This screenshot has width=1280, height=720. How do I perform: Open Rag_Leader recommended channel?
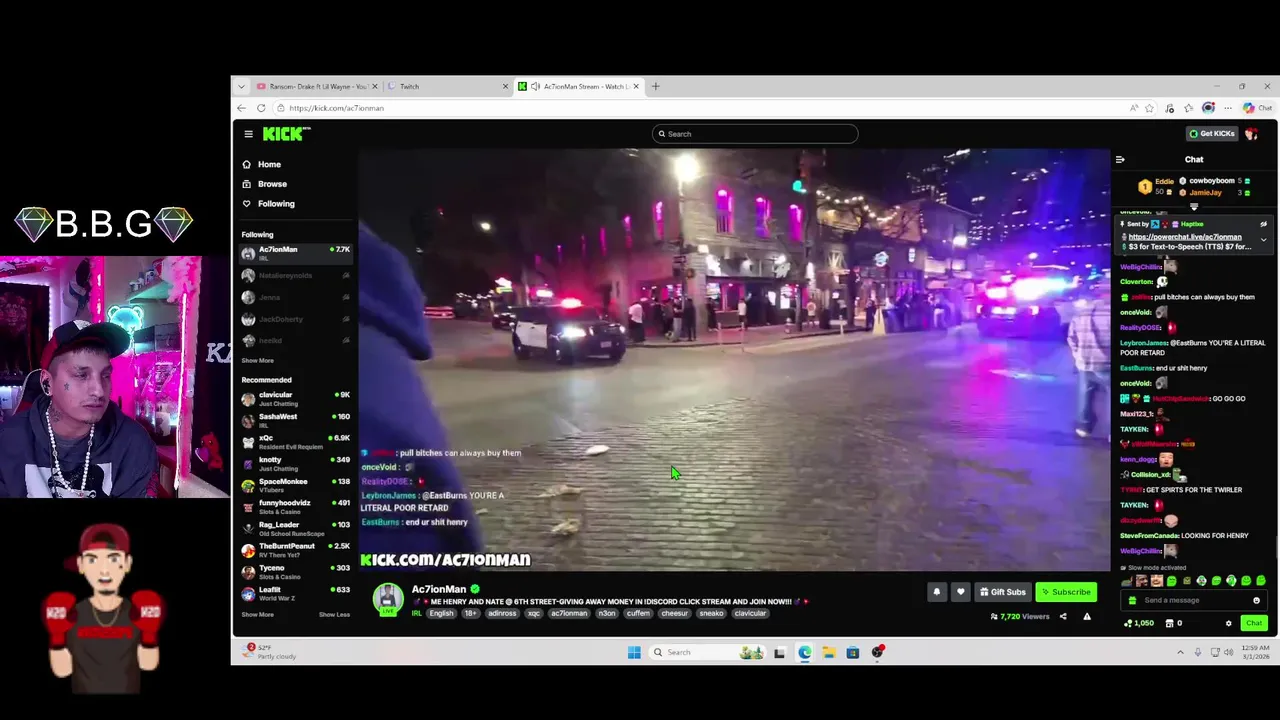[x=295, y=529]
